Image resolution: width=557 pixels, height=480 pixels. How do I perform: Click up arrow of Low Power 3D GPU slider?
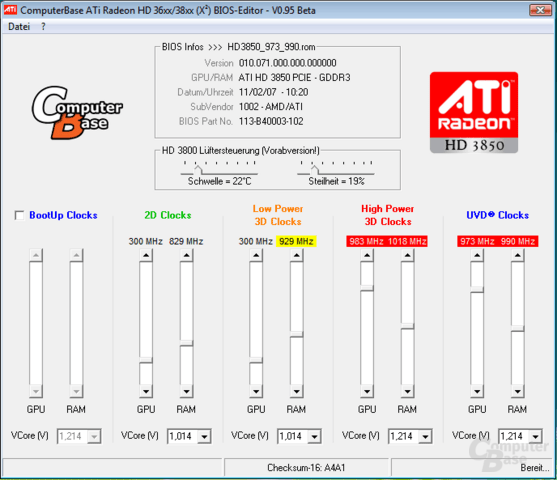256,255
